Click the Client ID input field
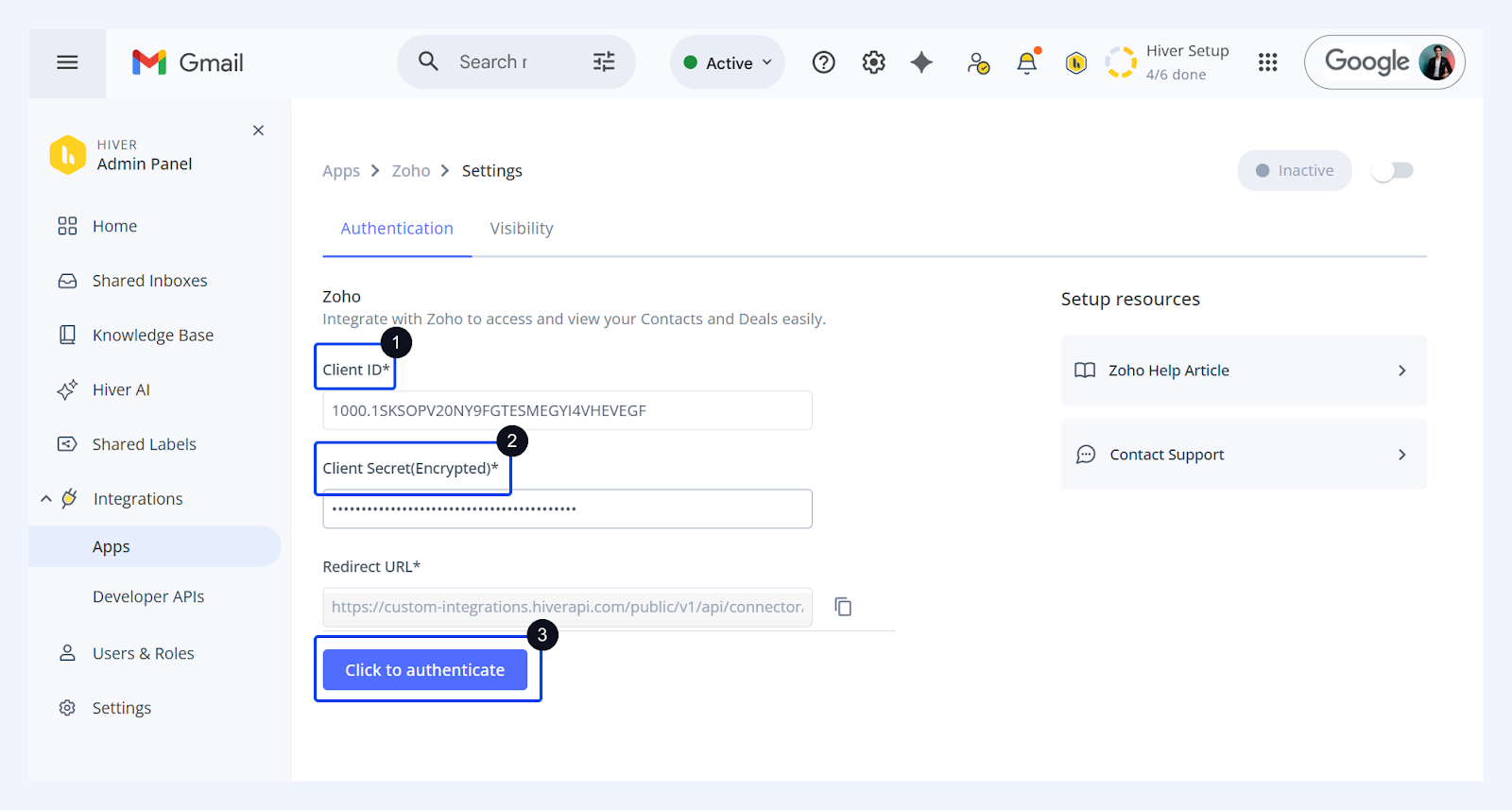 pos(567,410)
